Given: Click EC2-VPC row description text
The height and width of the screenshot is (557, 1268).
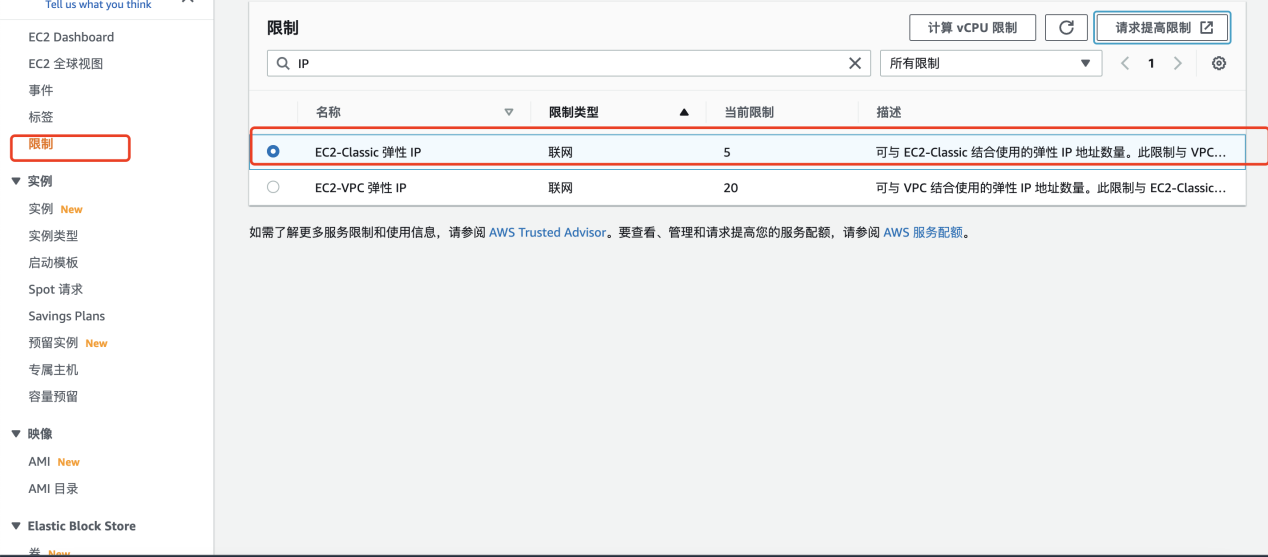Looking at the screenshot, I should 1051,187.
